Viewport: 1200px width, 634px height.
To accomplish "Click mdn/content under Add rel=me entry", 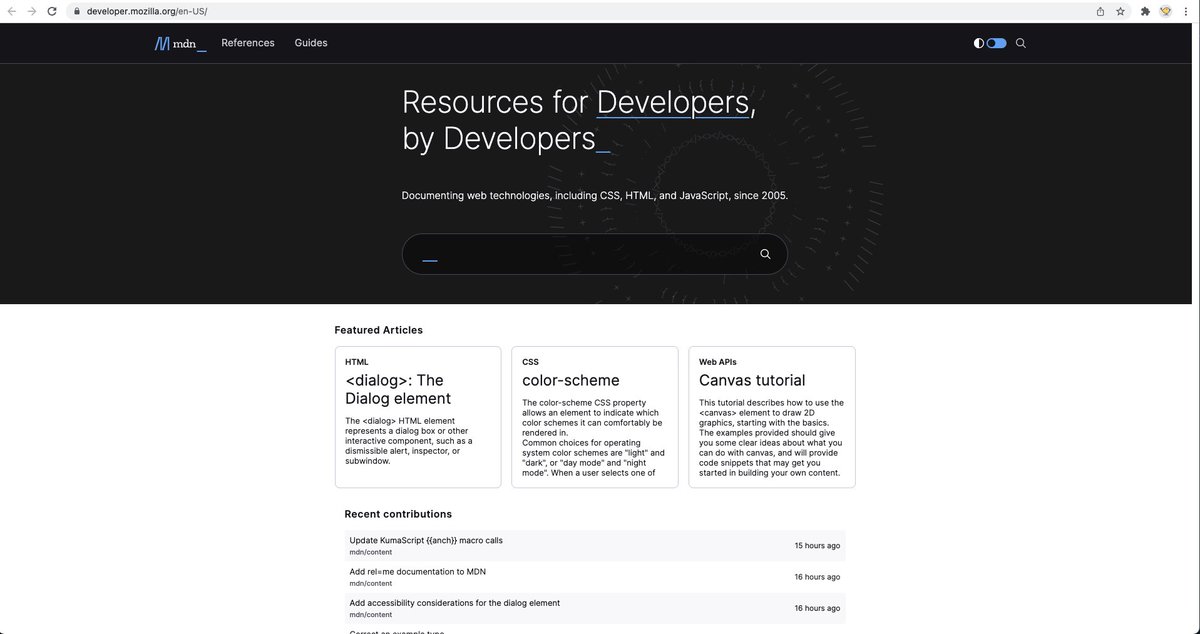I will tap(370, 583).
